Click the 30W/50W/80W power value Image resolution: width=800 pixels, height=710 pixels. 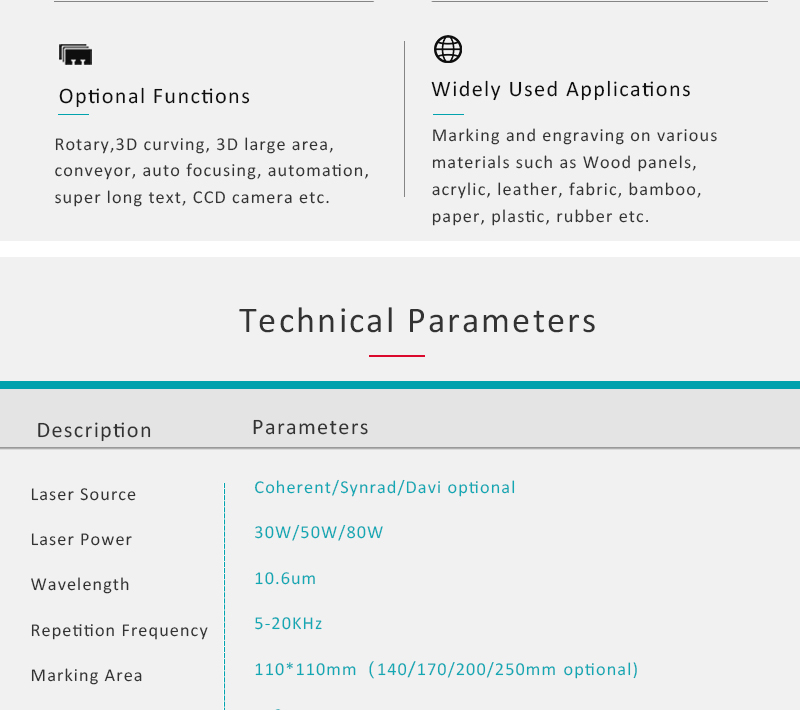click(319, 532)
